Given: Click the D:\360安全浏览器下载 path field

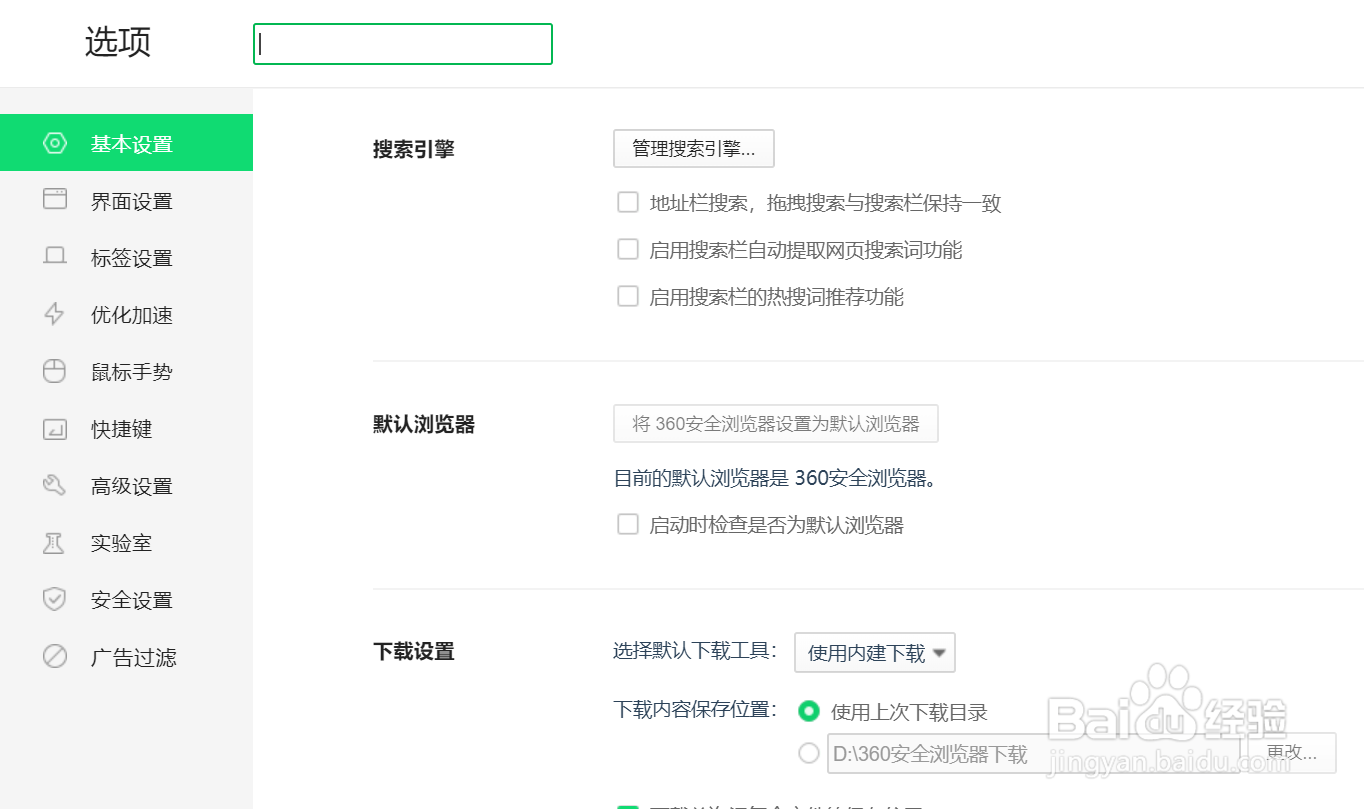Looking at the screenshot, I should point(1033,754).
